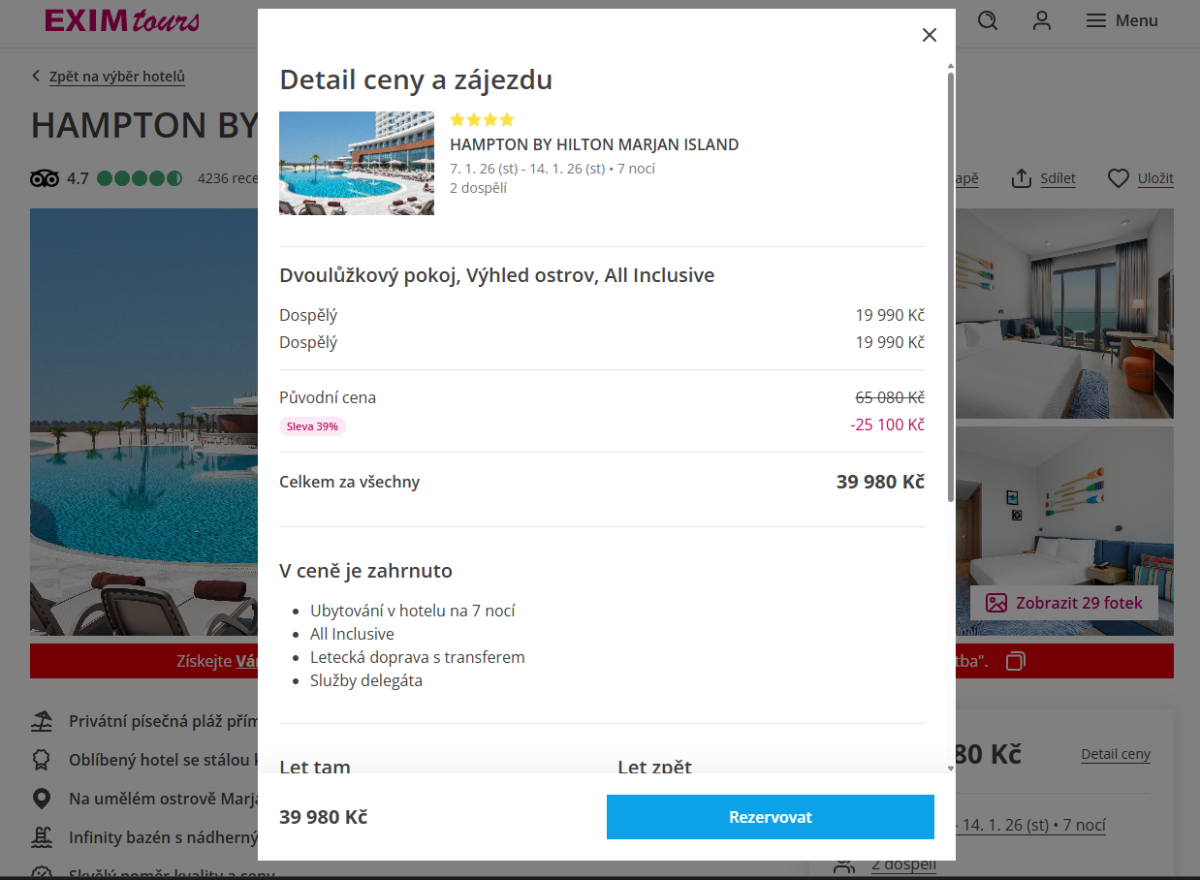Click the infinity pool icon
Viewport: 1200px width, 880px height.
[42, 837]
